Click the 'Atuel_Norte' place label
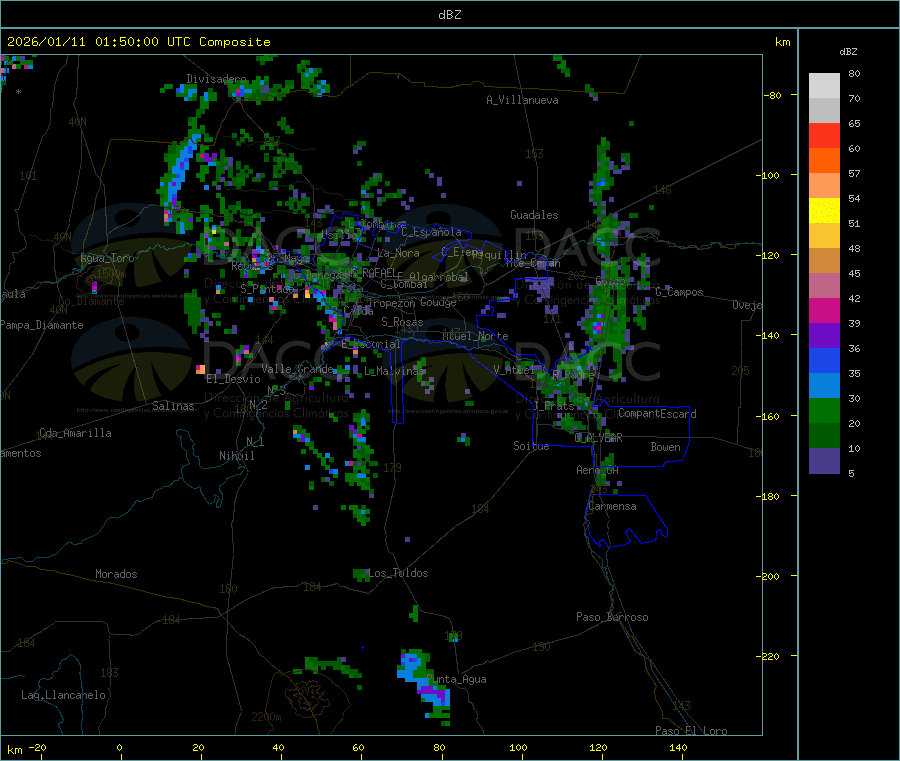The height and width of the screenshot is (761, 900). [x=475, y=336]
